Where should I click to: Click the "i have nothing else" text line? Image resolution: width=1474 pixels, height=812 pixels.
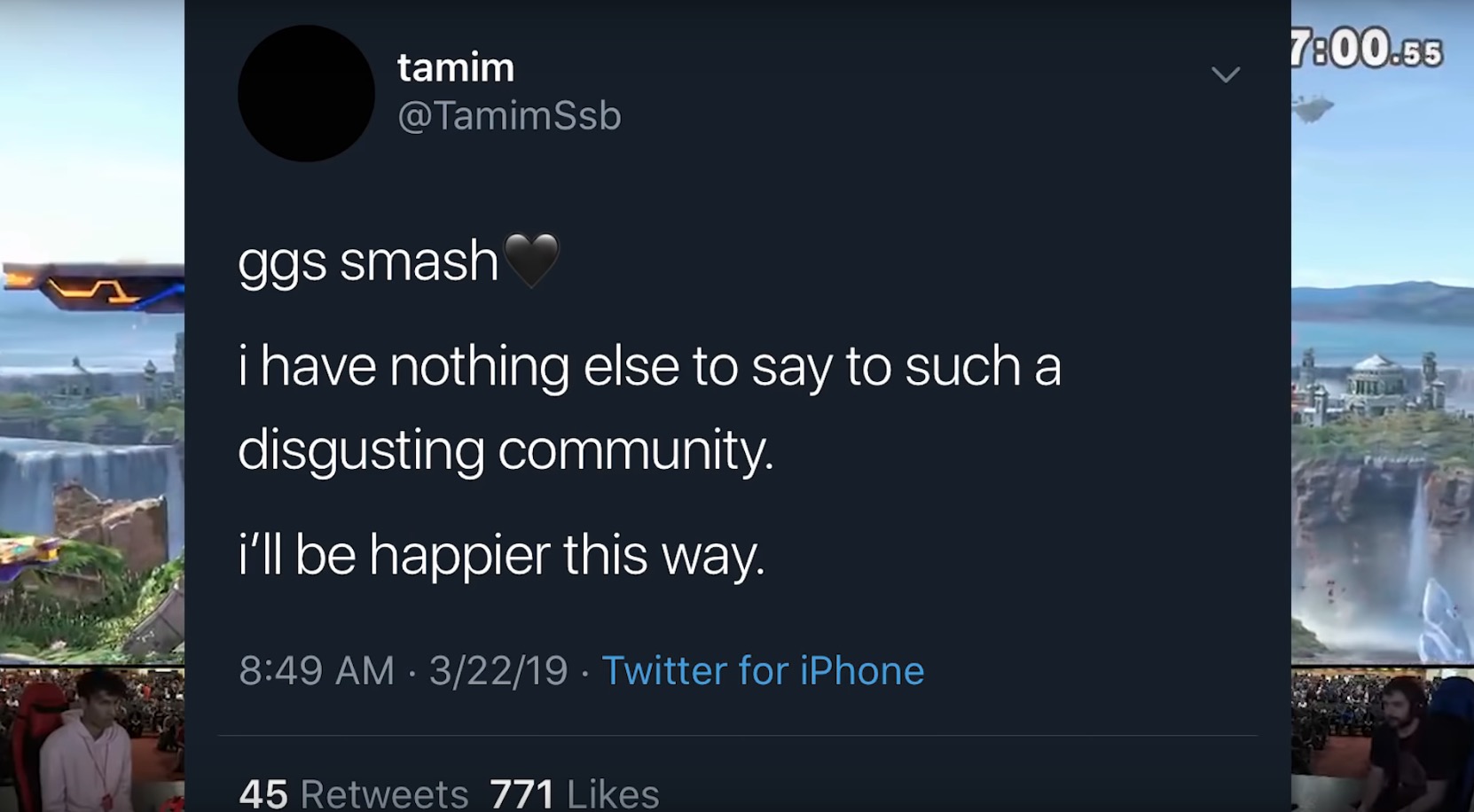tap(649, 366)
